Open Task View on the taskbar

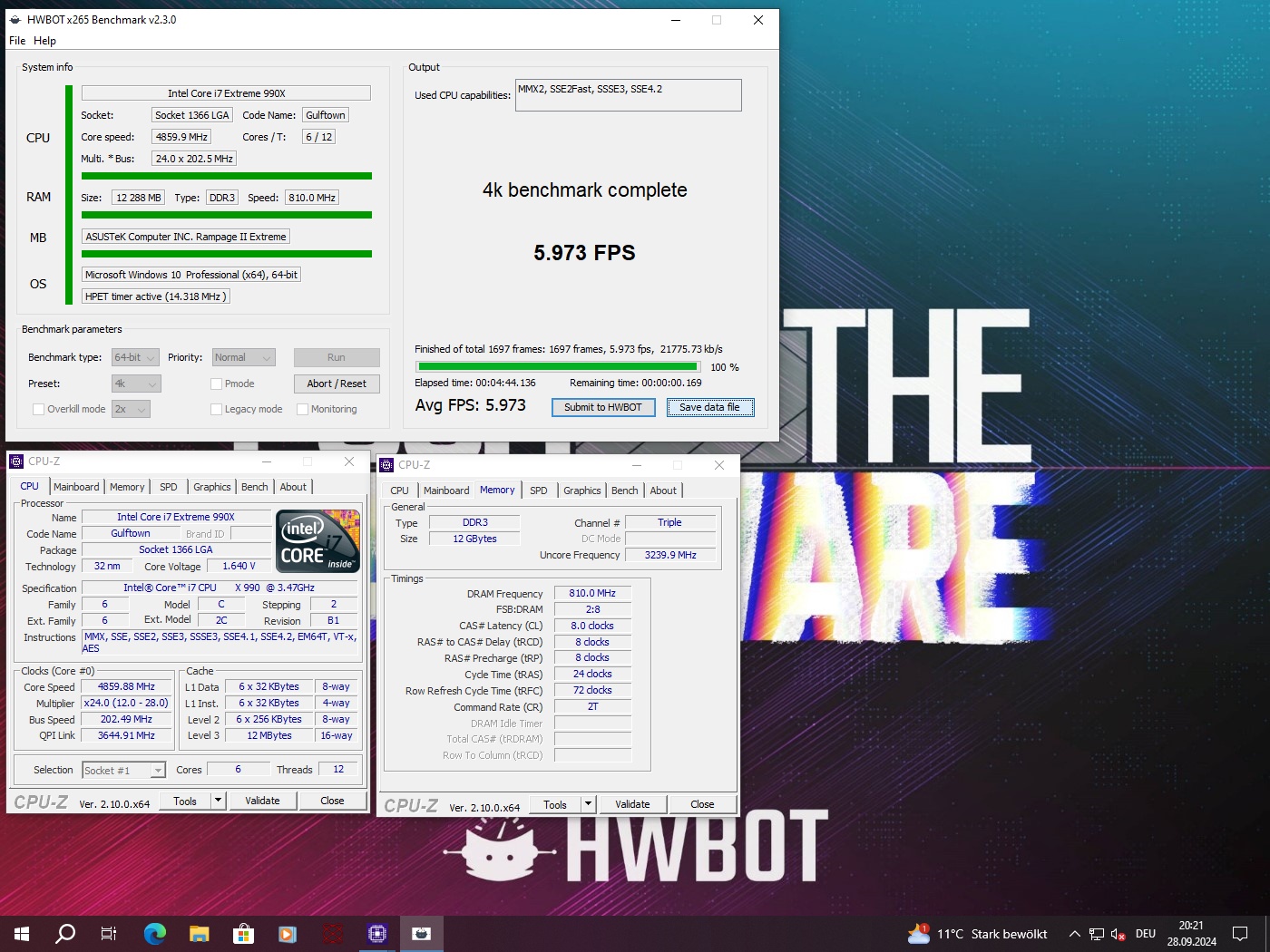[109, 933]
